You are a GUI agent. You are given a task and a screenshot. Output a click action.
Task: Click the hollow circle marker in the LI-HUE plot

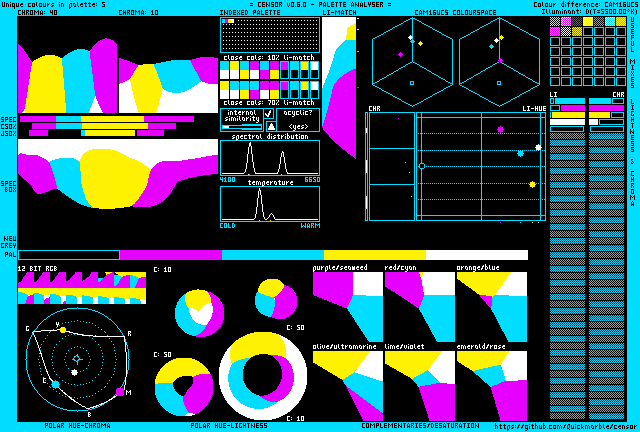coord(422,166)
